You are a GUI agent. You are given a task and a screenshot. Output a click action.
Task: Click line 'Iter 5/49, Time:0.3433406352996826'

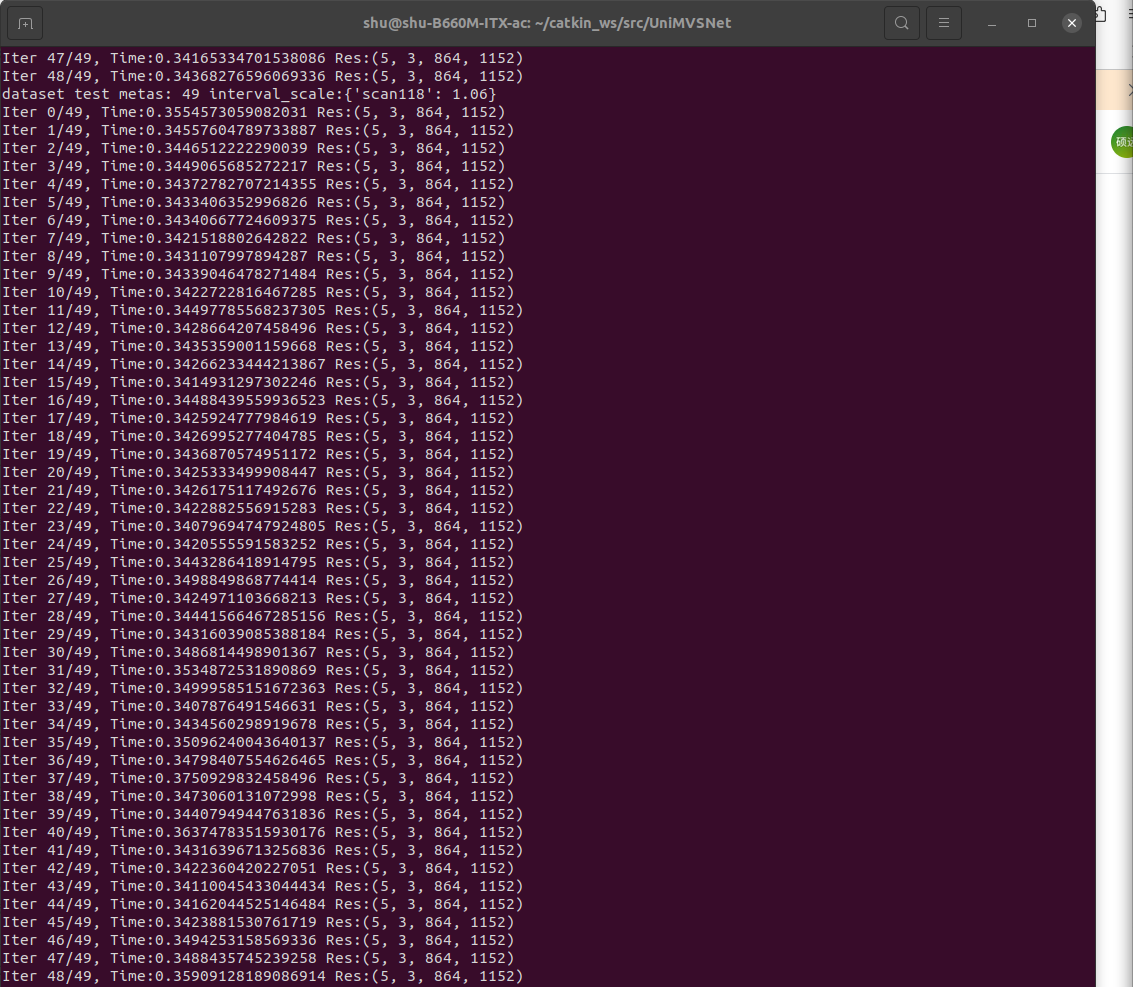[254, 202]
